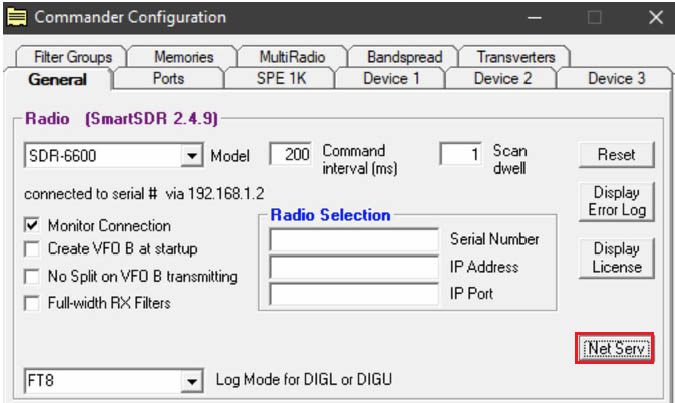Select the Device 3 tab
Screen dimensions: 675x403
[x=616, y=79]
